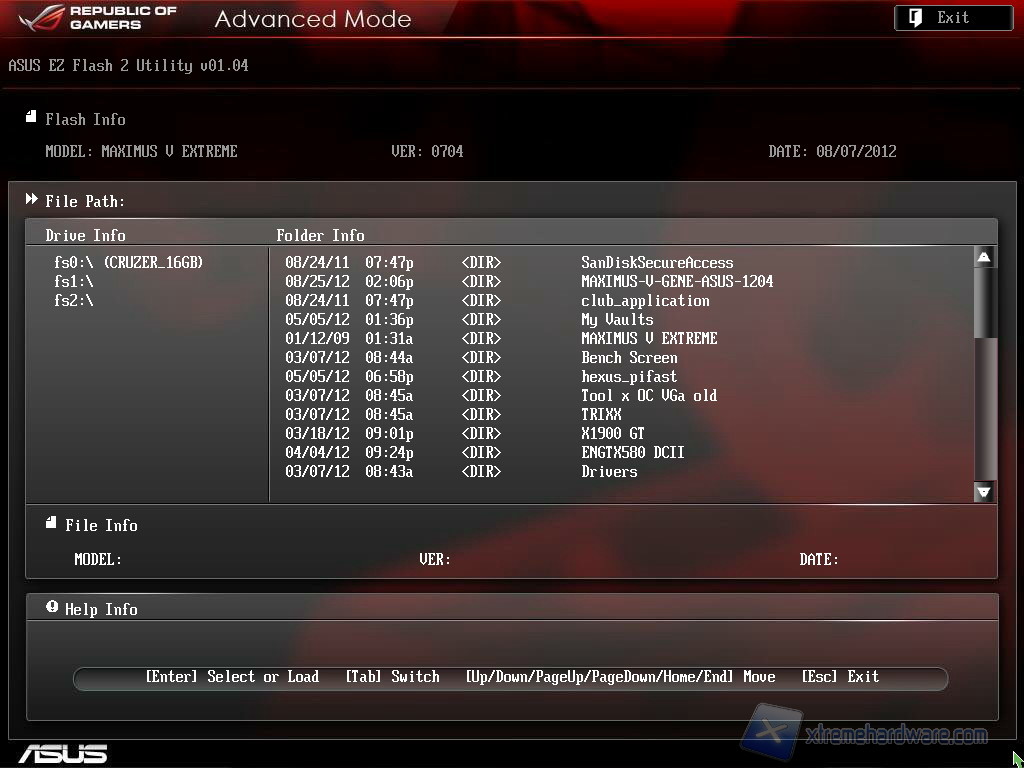
Task: Click the Help Info icon
Action: [52, 608]
